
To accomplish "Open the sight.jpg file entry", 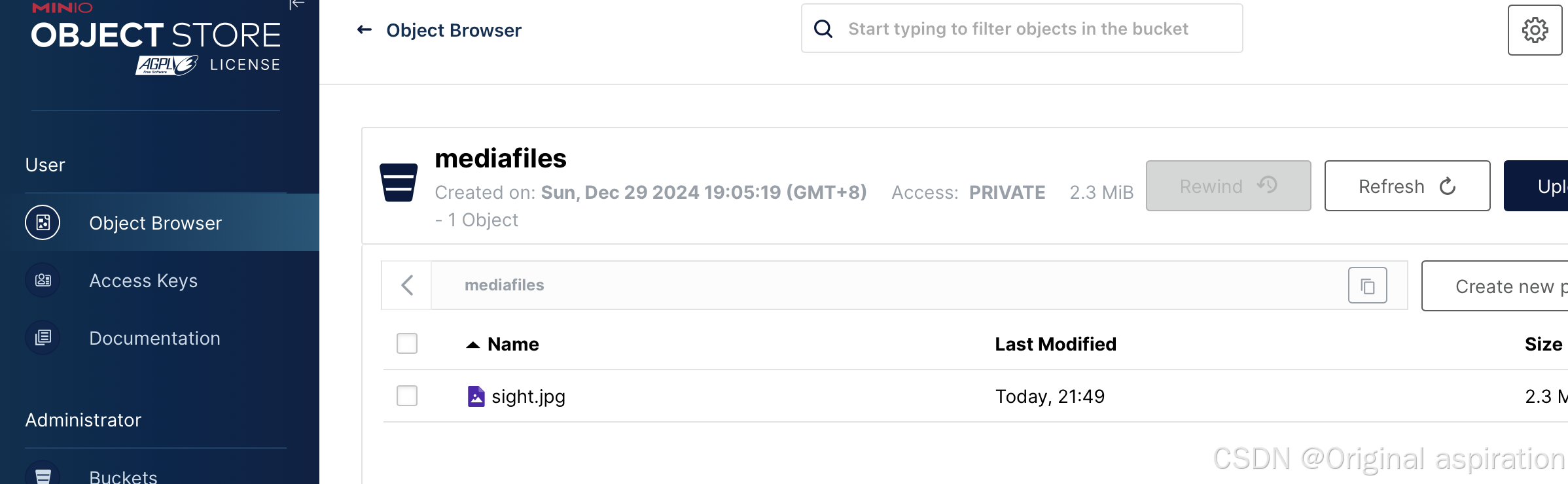I will click(528, 396).
